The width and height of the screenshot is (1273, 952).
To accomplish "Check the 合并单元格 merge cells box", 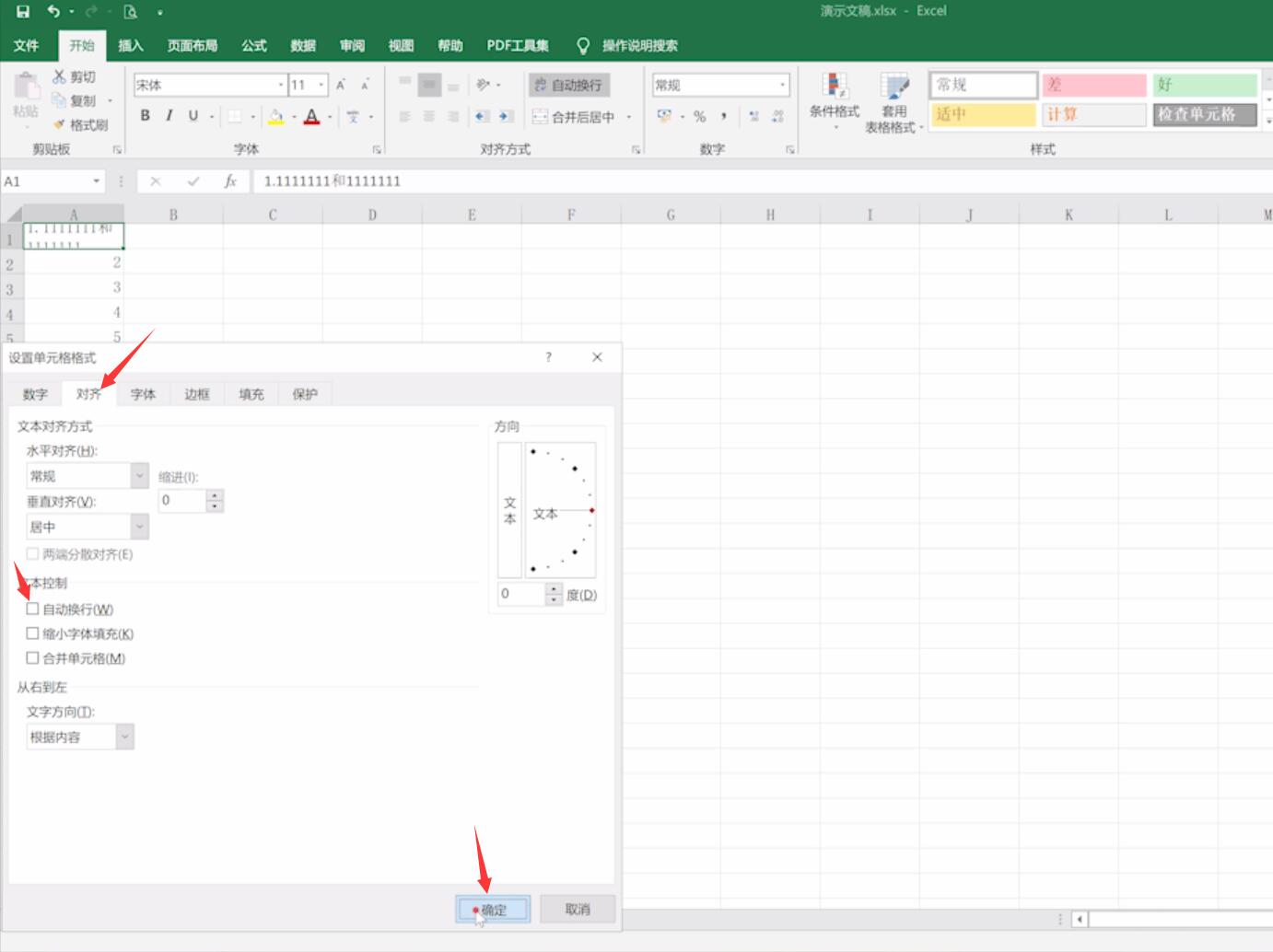I will (x=33, y=658).
